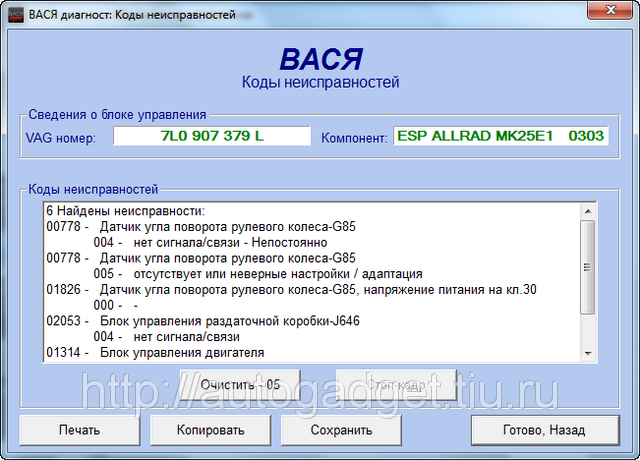Click the 'Сведения о блоке управления' group label

pyautogui.click(x=117, y=115)
